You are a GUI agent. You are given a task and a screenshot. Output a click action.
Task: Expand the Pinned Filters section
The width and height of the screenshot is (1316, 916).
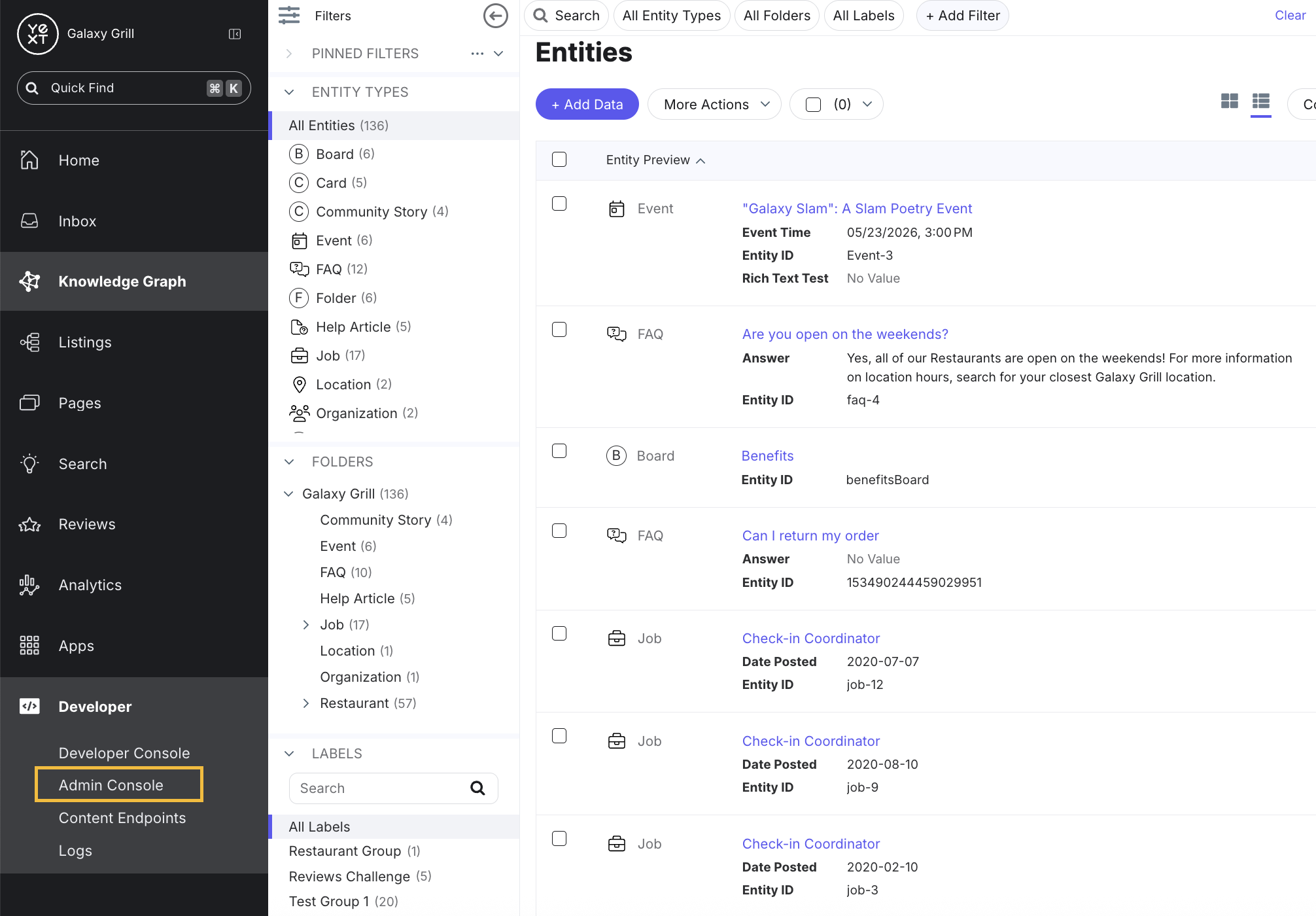tap(289, 54)
